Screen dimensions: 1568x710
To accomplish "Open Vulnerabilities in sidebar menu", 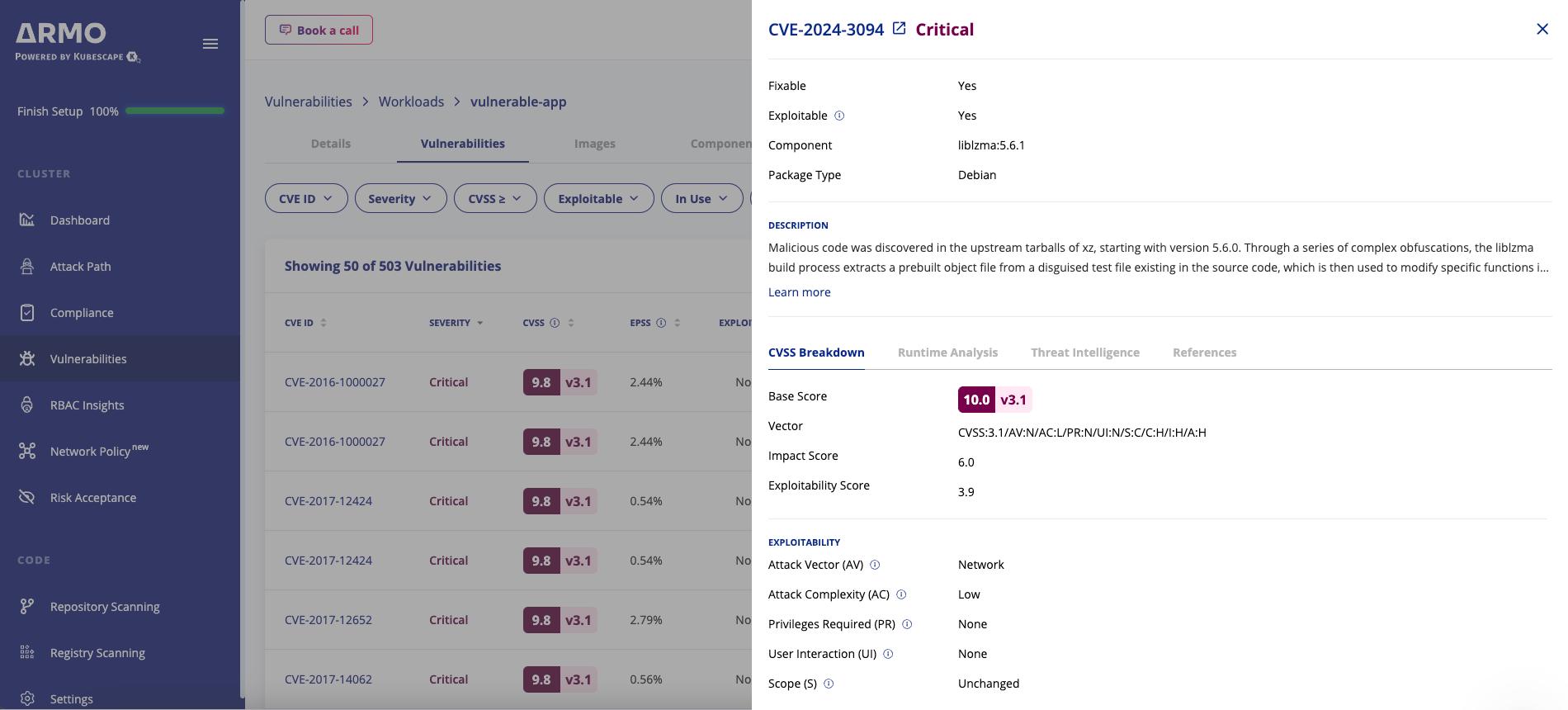I will coord(88,359).
